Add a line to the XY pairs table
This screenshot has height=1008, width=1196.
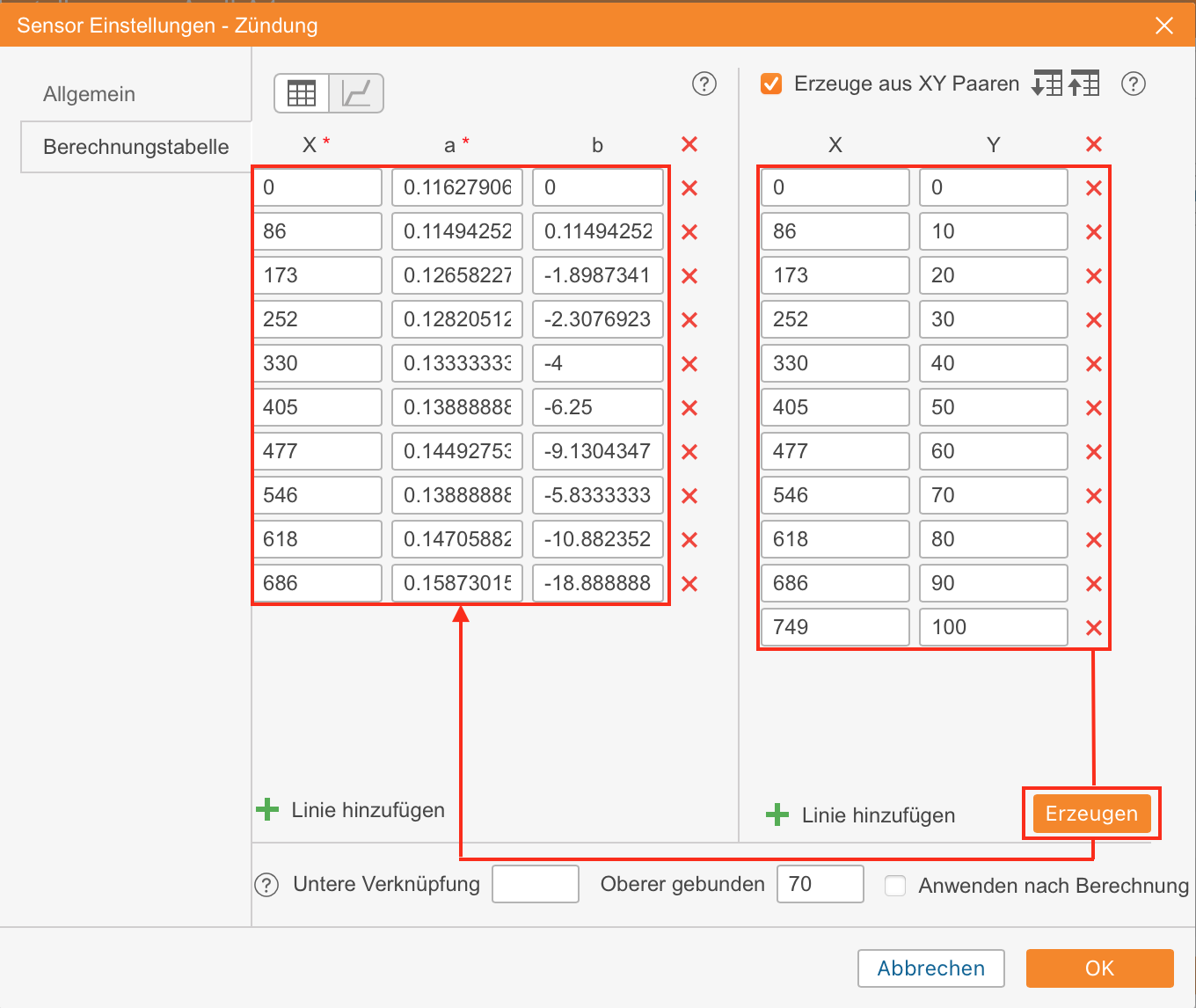tap(861, 815)
